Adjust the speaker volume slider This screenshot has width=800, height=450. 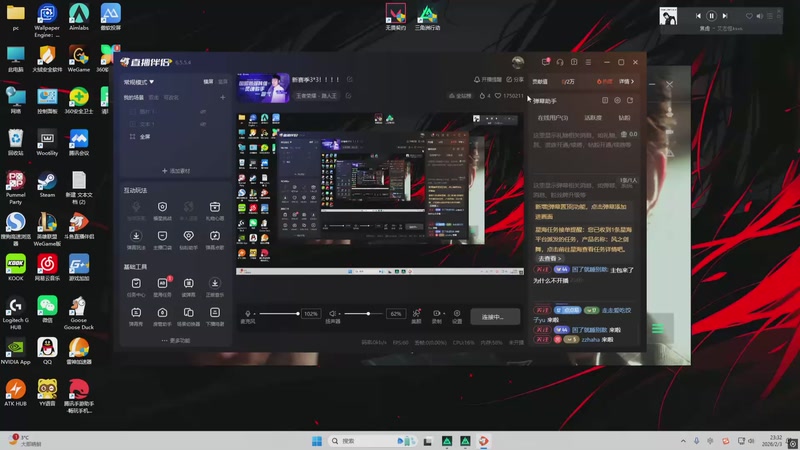point(364,314)
